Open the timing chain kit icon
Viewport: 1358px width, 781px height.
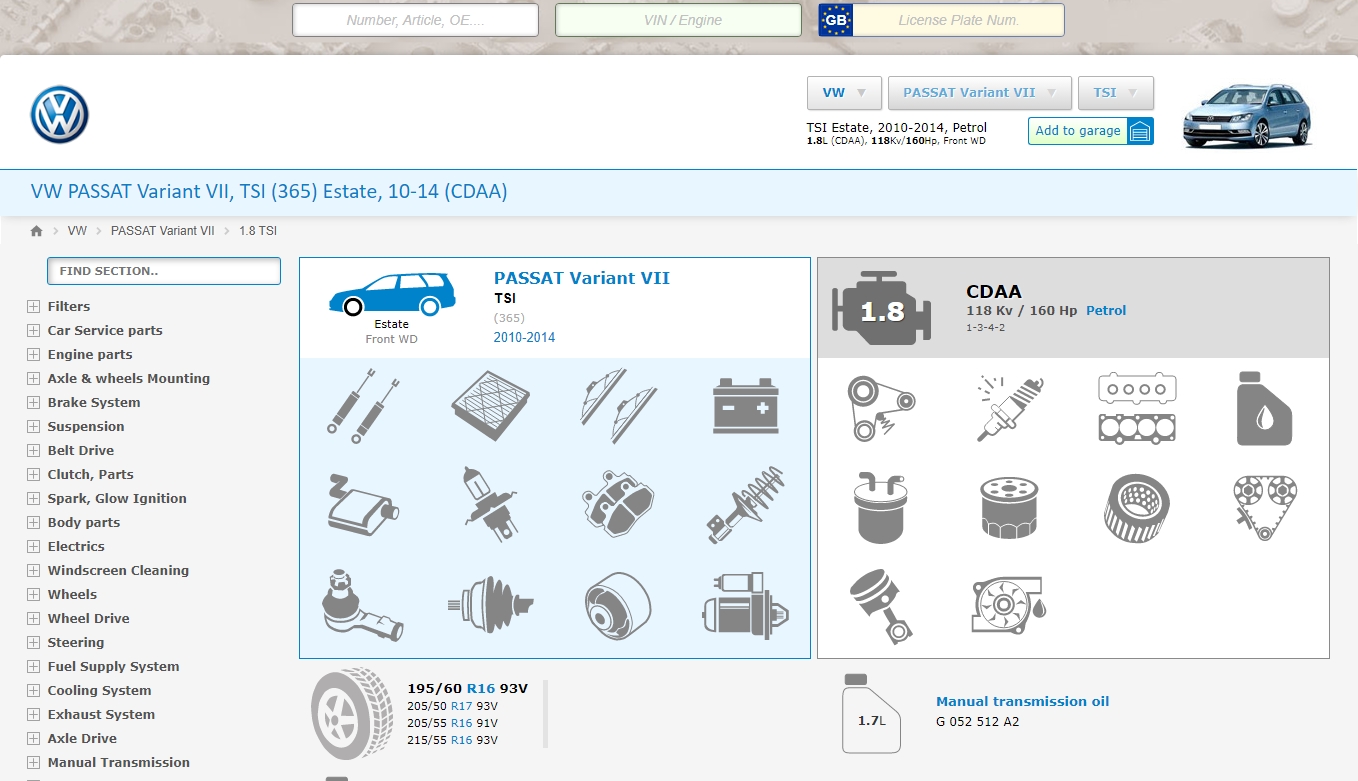tap(1264, 508)
